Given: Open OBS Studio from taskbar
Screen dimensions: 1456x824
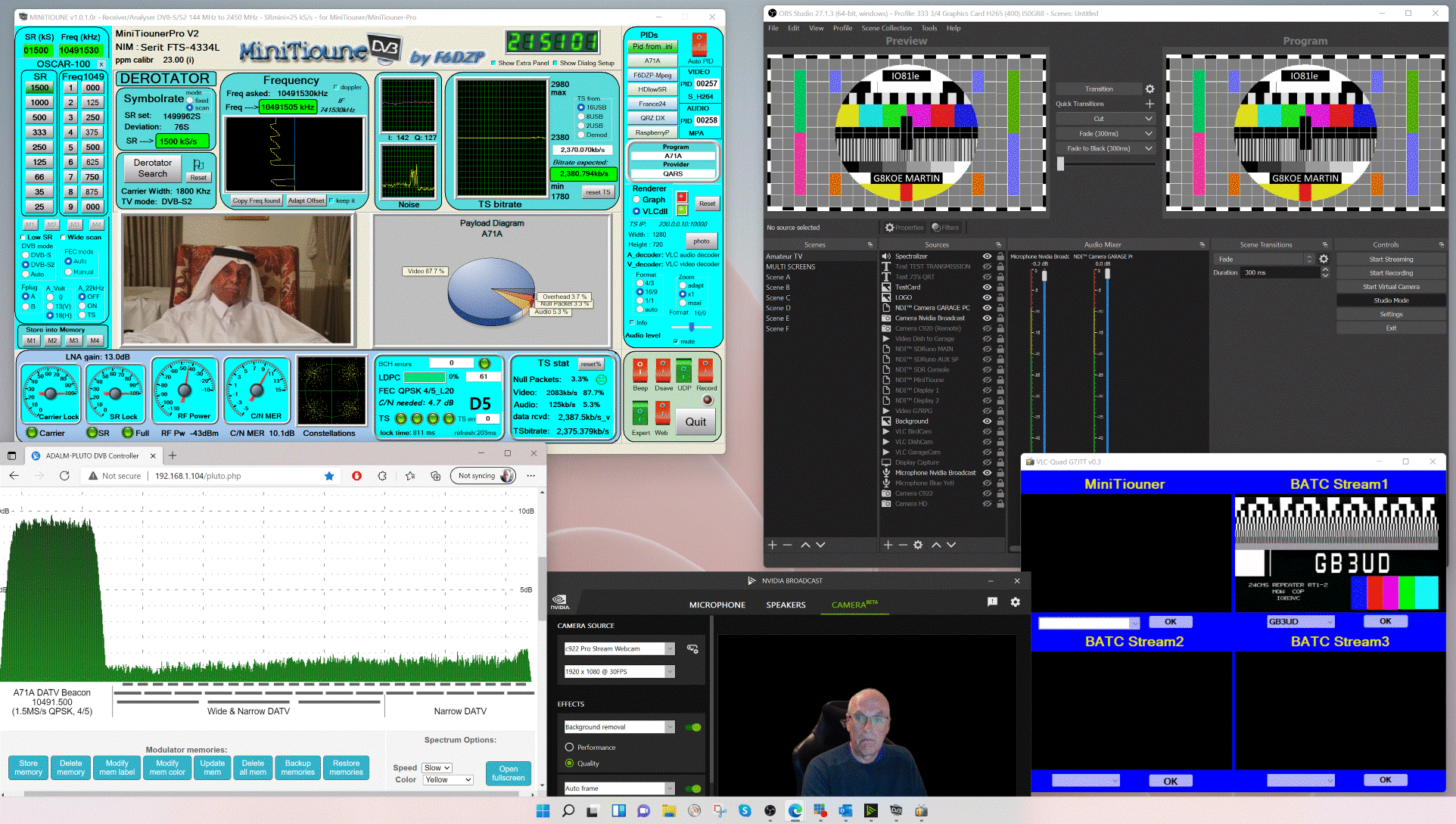Looking at the screenshot, I should 770,810.
